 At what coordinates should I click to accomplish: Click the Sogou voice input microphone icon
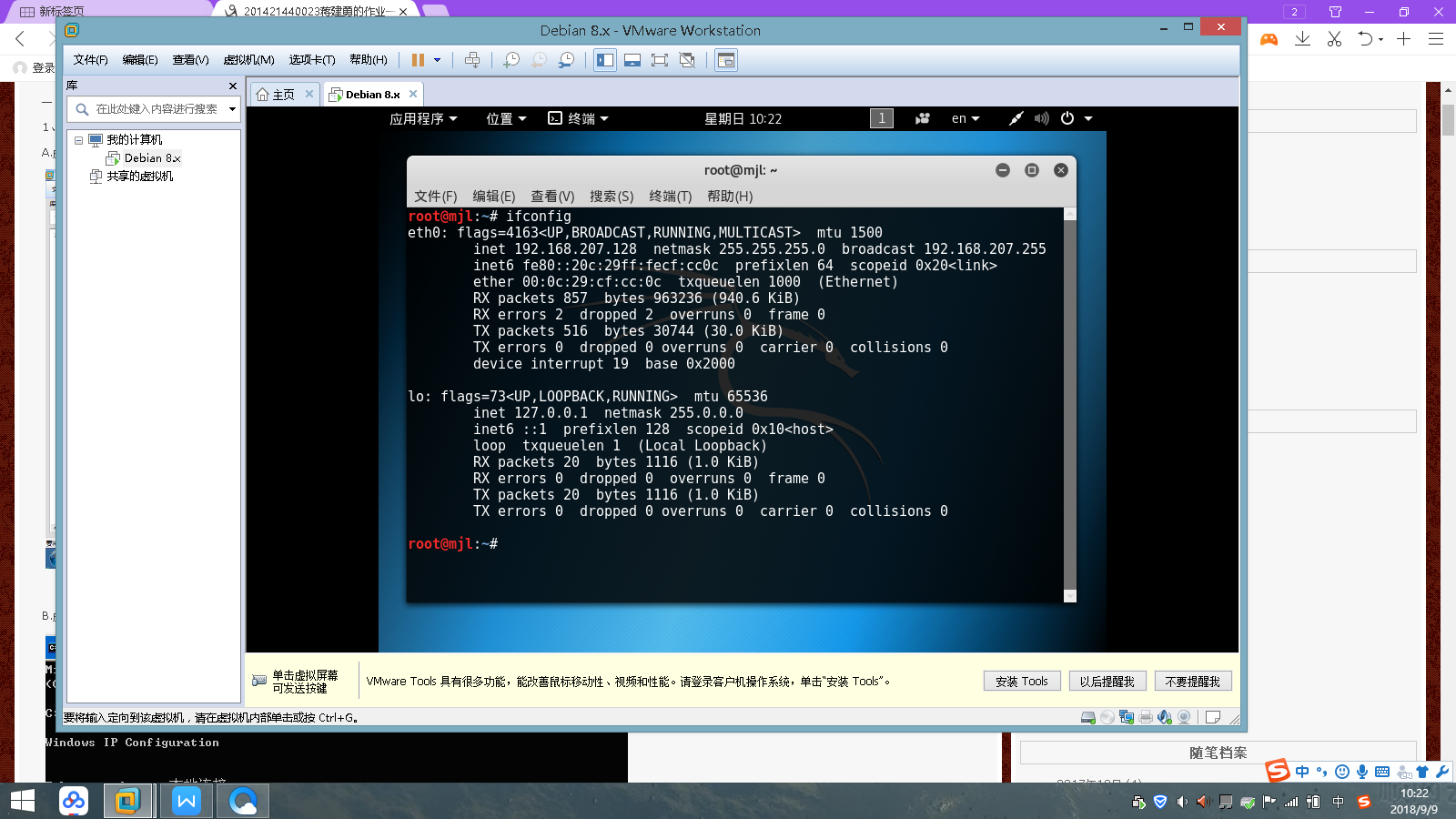[x=1362, y=772]
